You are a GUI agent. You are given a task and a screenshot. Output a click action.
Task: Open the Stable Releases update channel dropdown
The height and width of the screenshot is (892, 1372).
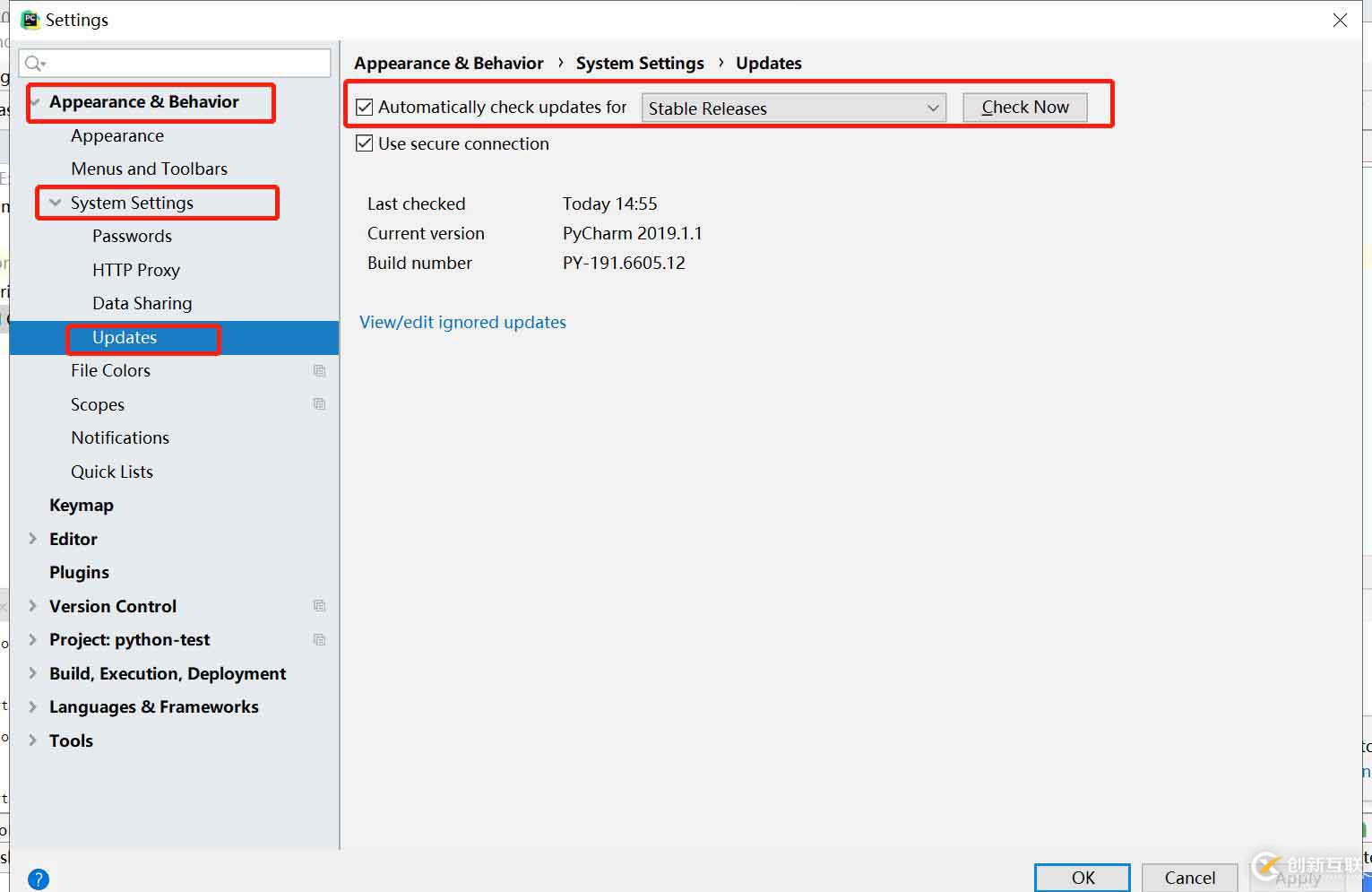click(794, 108)
